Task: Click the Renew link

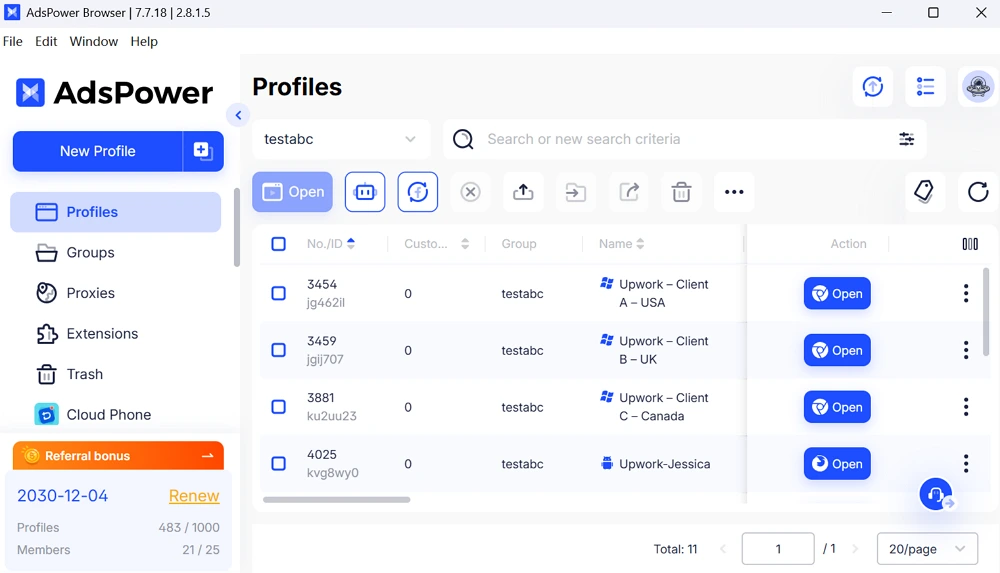Action: tap(194, 496)
